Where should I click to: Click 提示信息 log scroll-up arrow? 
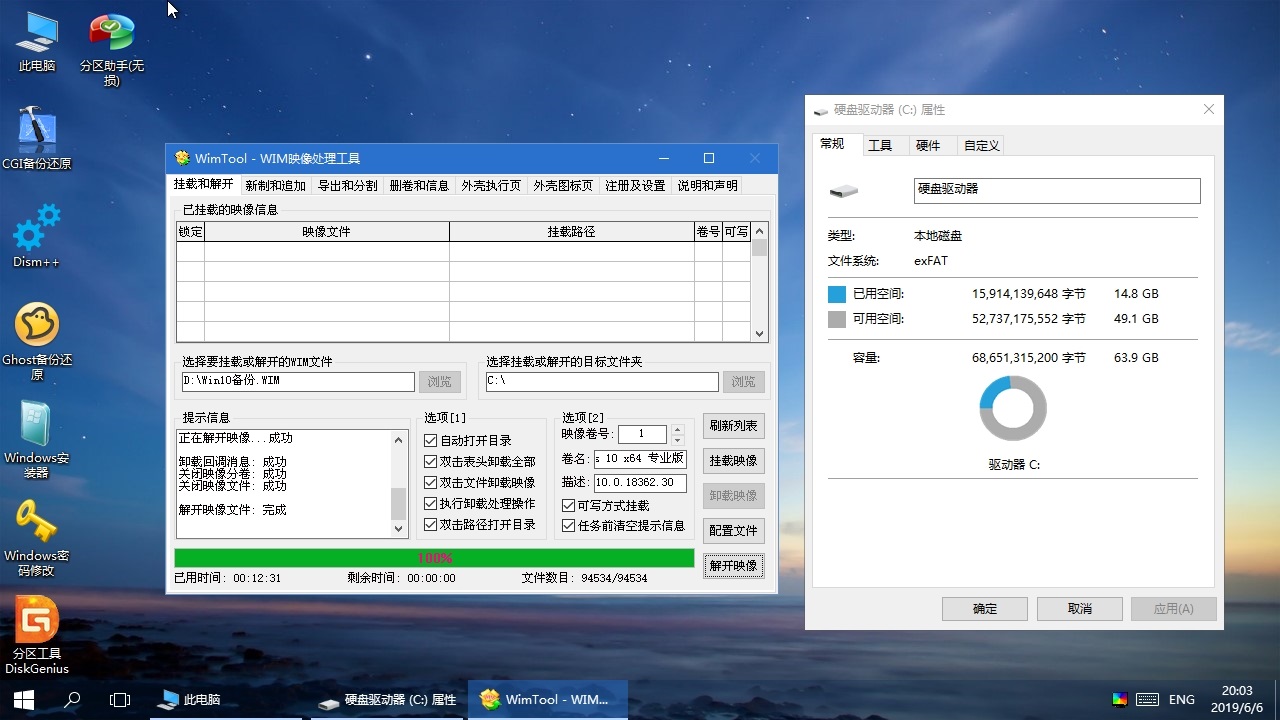click(x=399, y=440)
